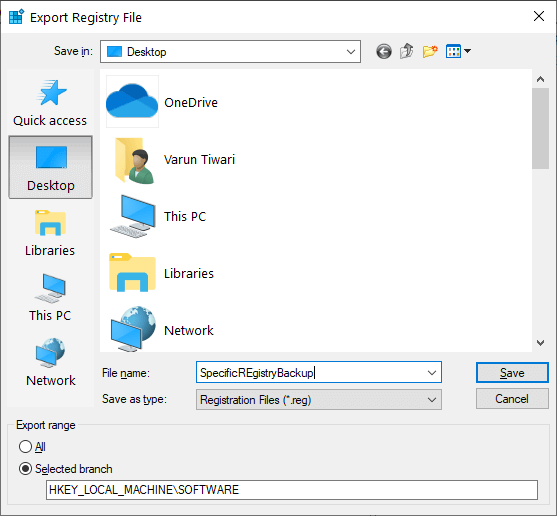Choose Network in the left sidebar

[x=50, y=363]
